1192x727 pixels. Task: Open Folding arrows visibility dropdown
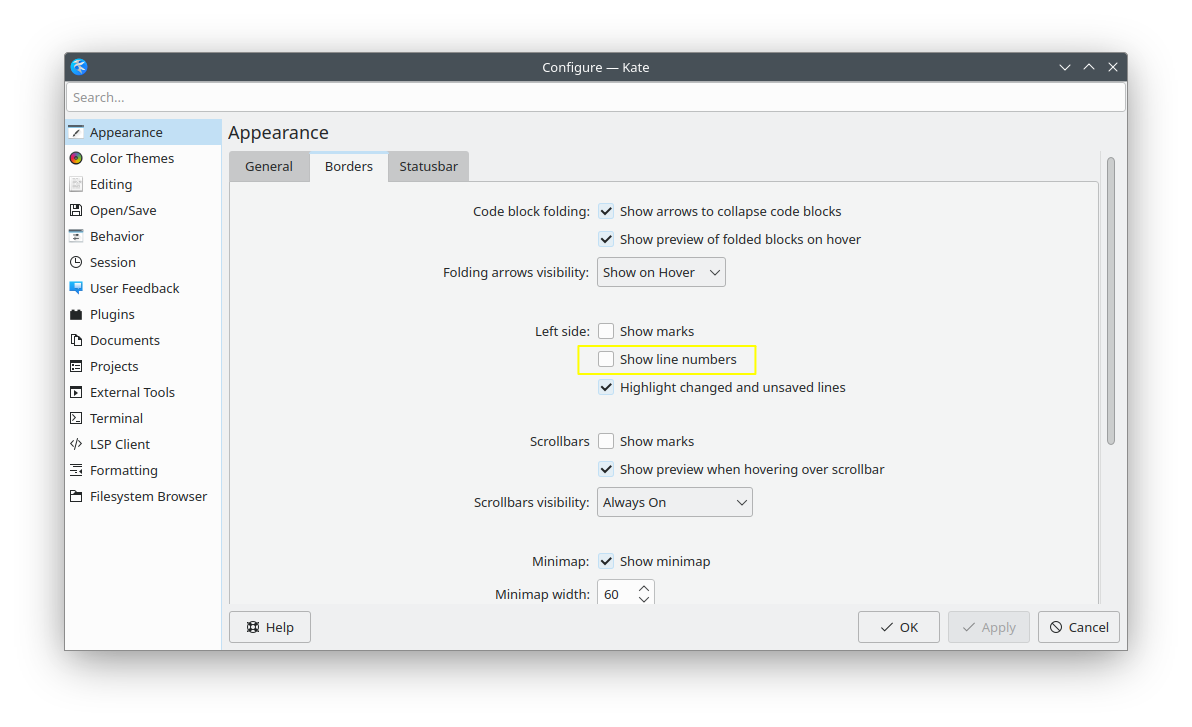(x=661, y=272)
